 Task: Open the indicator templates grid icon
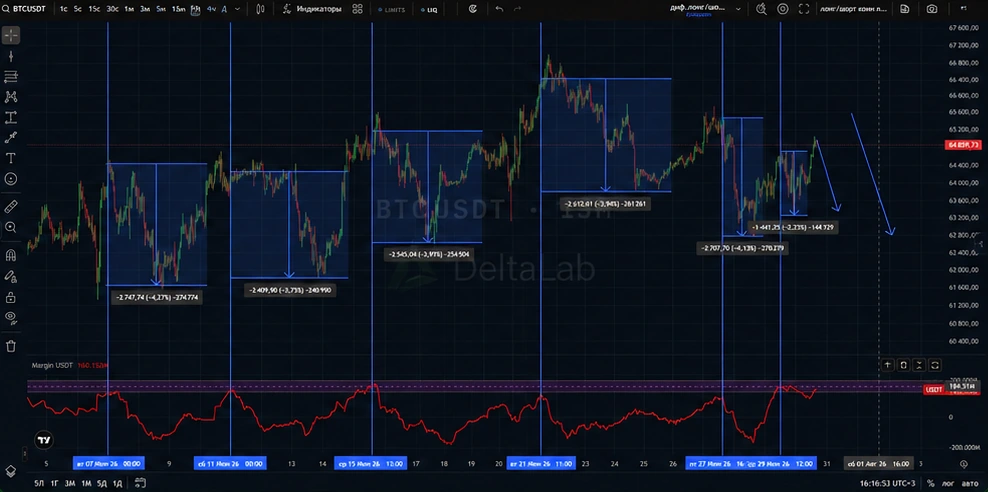(x=357, y=9)
